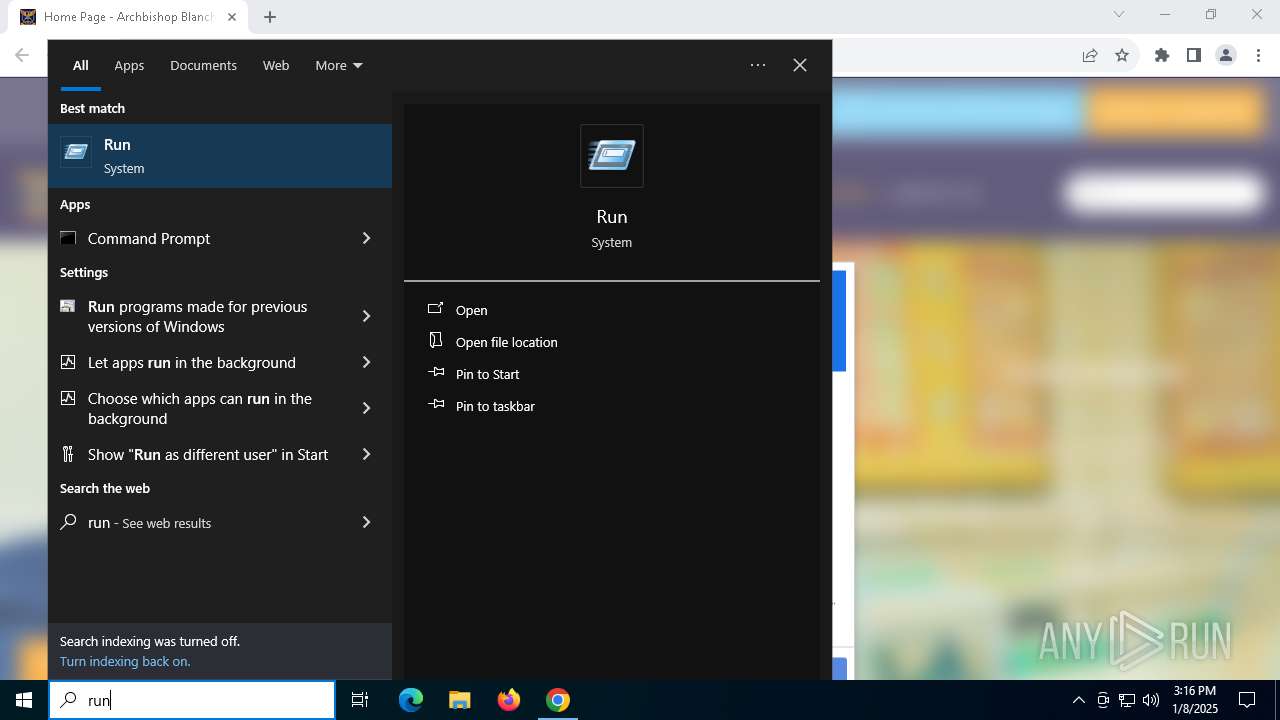Click the Pin to Start pin icon
This screenshot has height=720, width=1280.
point(436,373)
